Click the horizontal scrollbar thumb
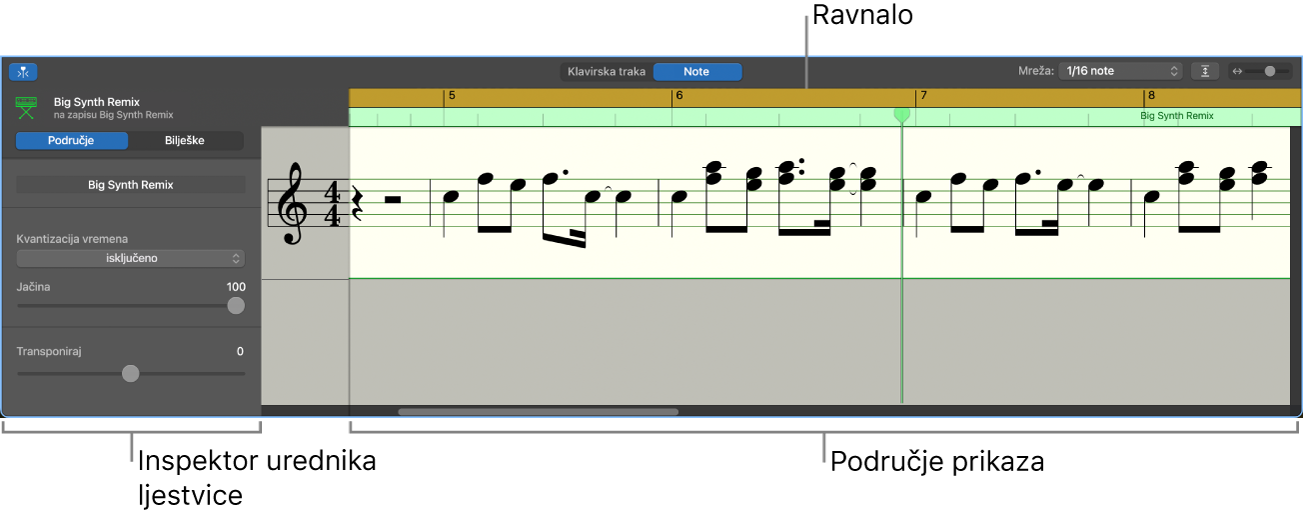The width and height of the screenshot is (1303, 519). [538, 411]
